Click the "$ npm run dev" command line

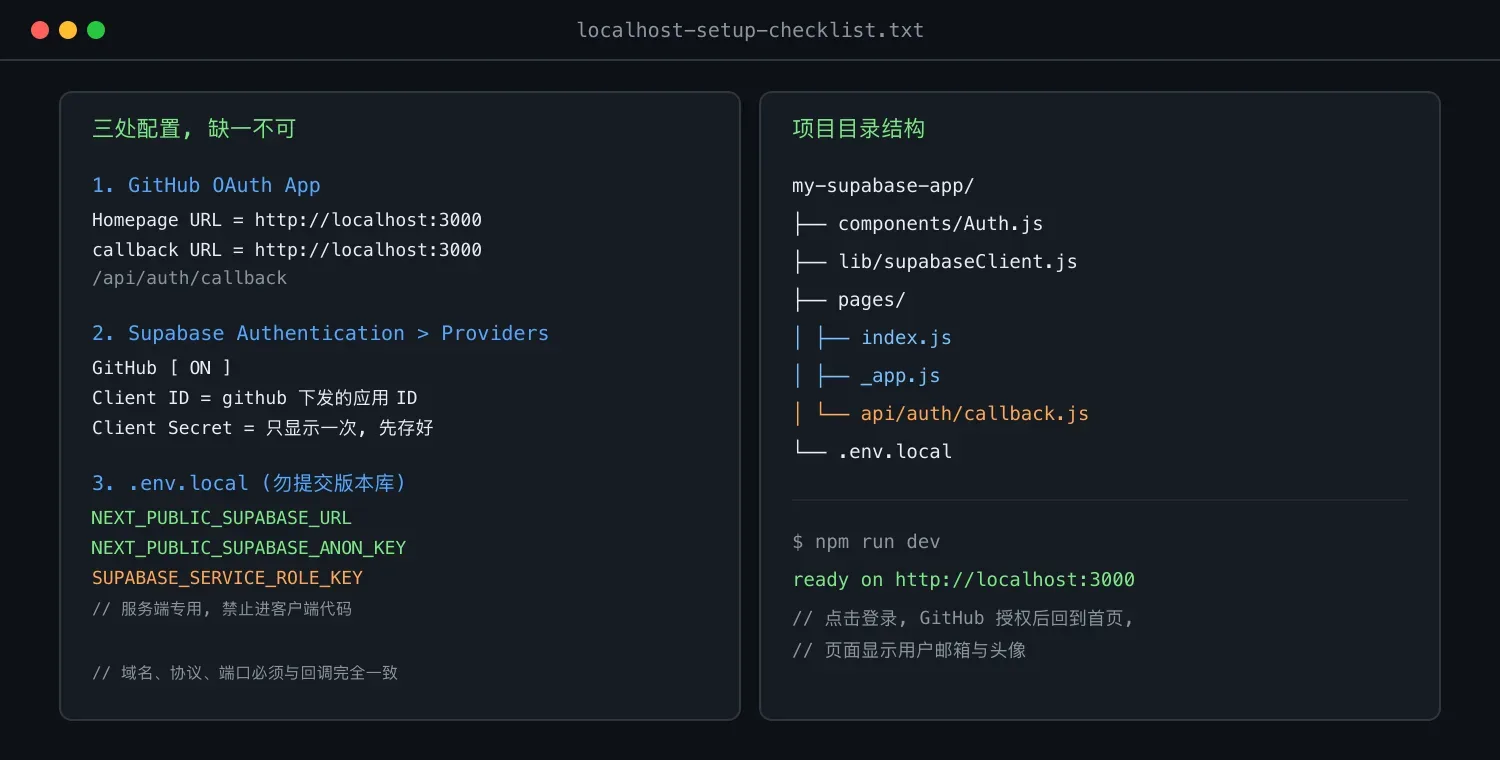pos(866,542)
